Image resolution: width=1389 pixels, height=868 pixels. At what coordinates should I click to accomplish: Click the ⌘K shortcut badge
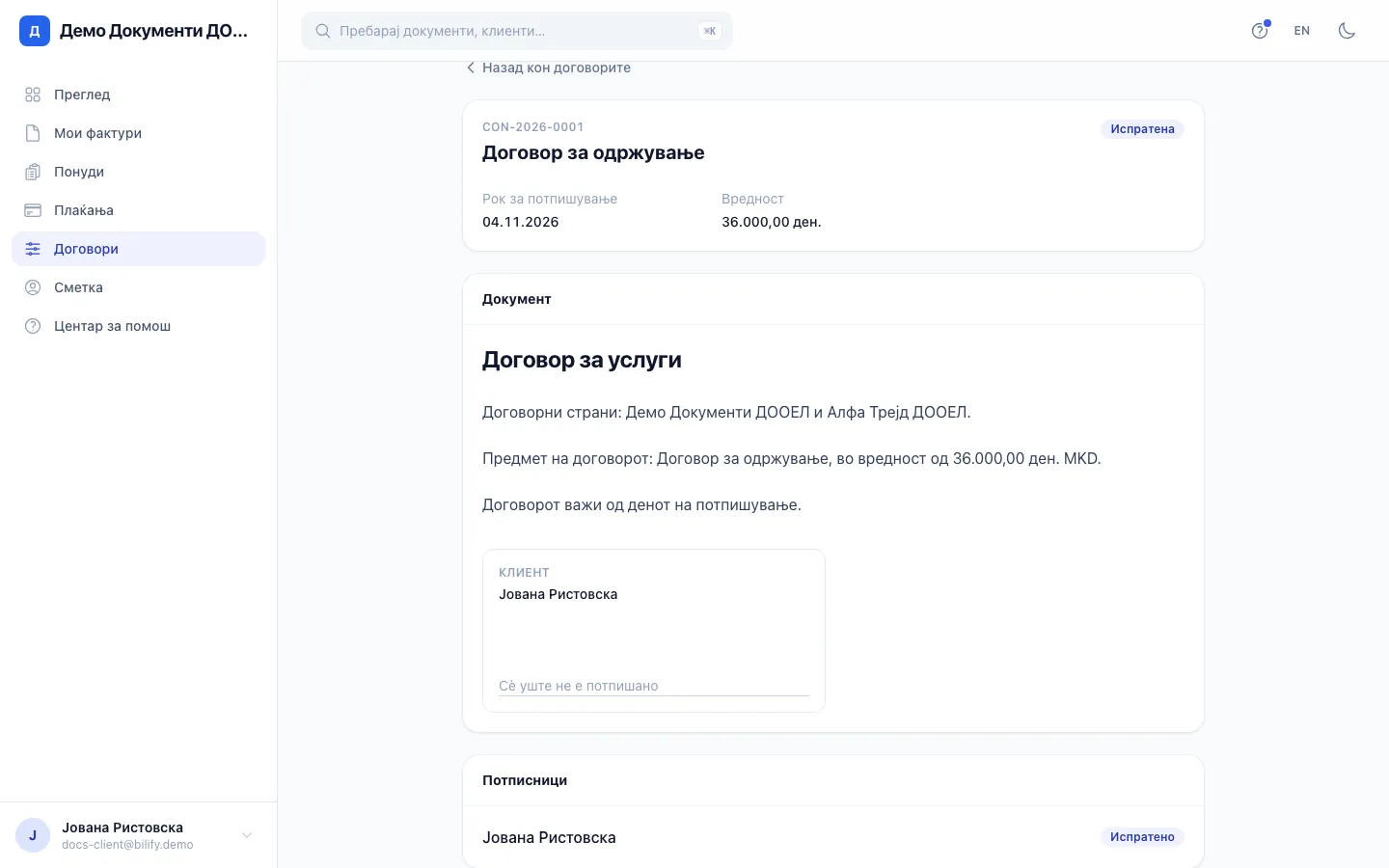710,31
